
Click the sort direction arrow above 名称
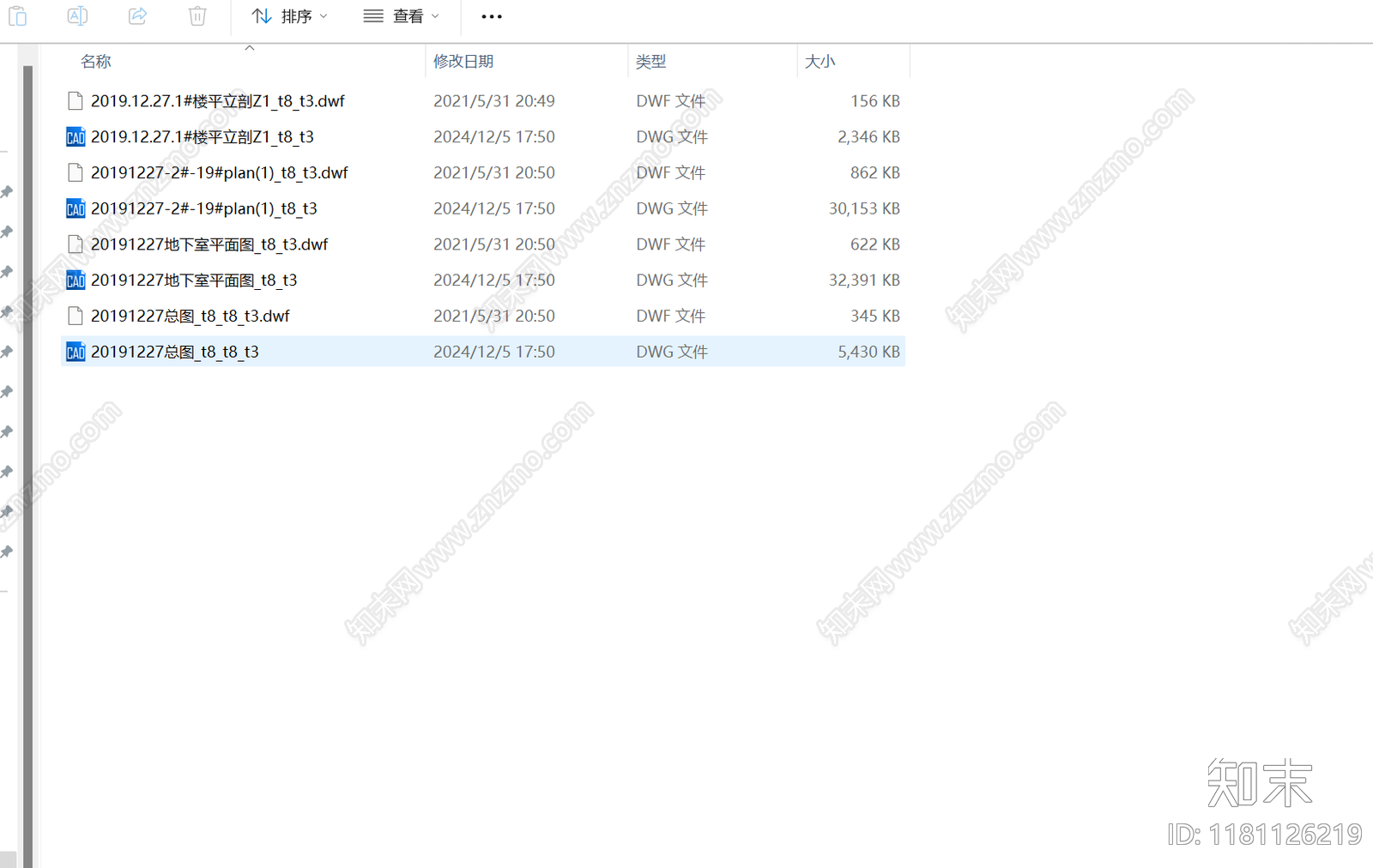coord(250,48)
